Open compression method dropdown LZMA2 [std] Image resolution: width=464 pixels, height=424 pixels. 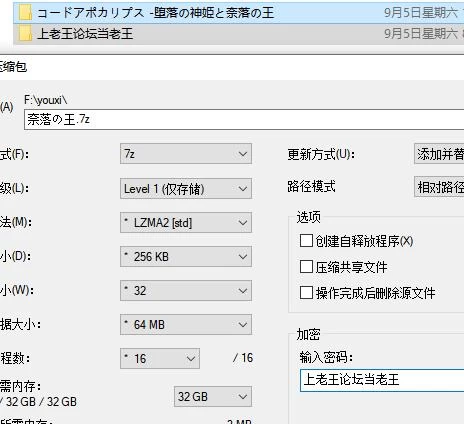coord(186,223)
